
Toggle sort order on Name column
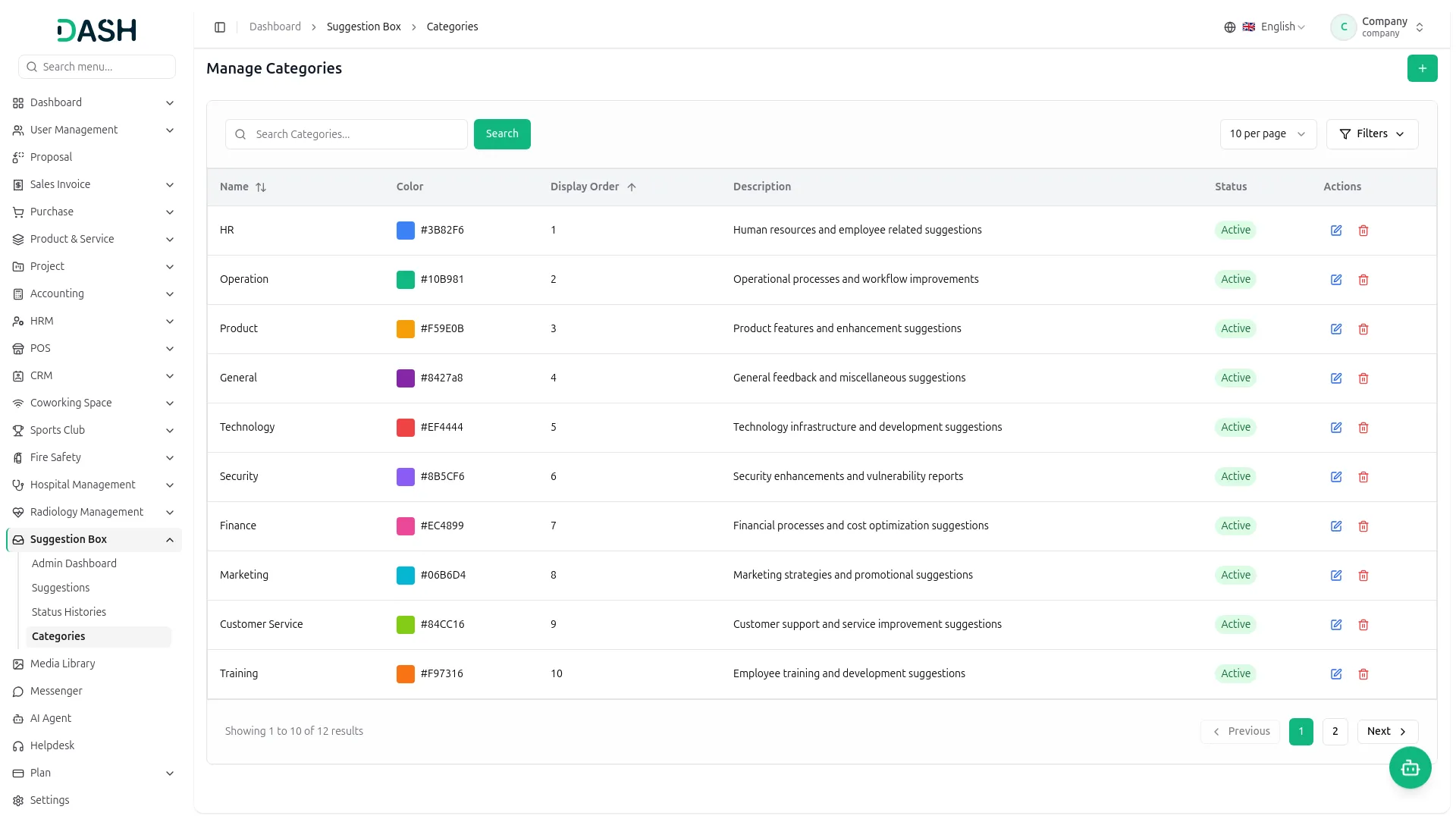pyautogui.click(x=261, y=187)
